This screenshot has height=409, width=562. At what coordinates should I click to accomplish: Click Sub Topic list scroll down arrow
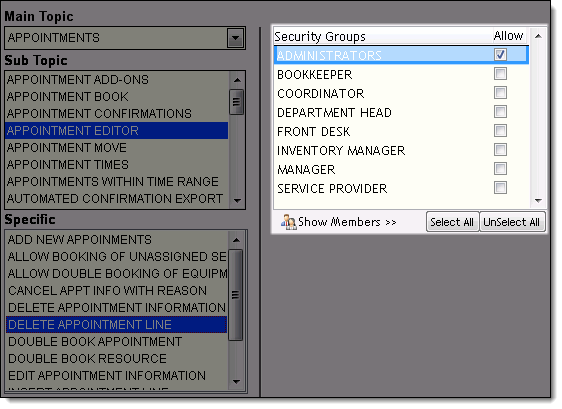pyautogui.click(x=237, y=200)
